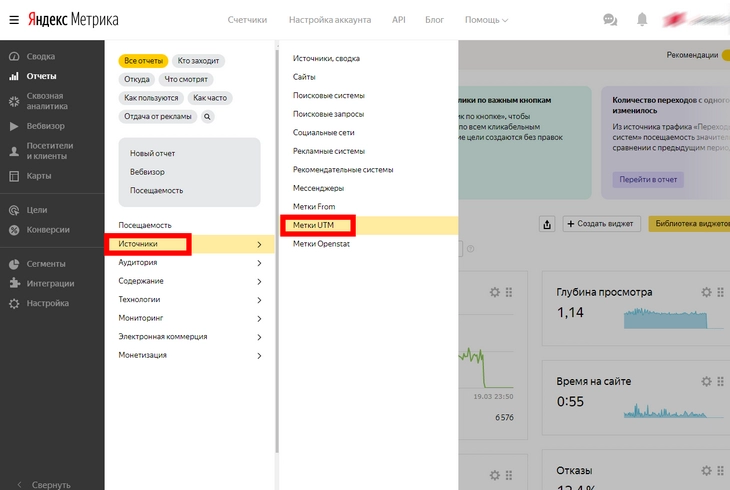Click the Вебвизор play icon
The width and height of the screenshot is (730, 490).
click(x=14, y=126)
